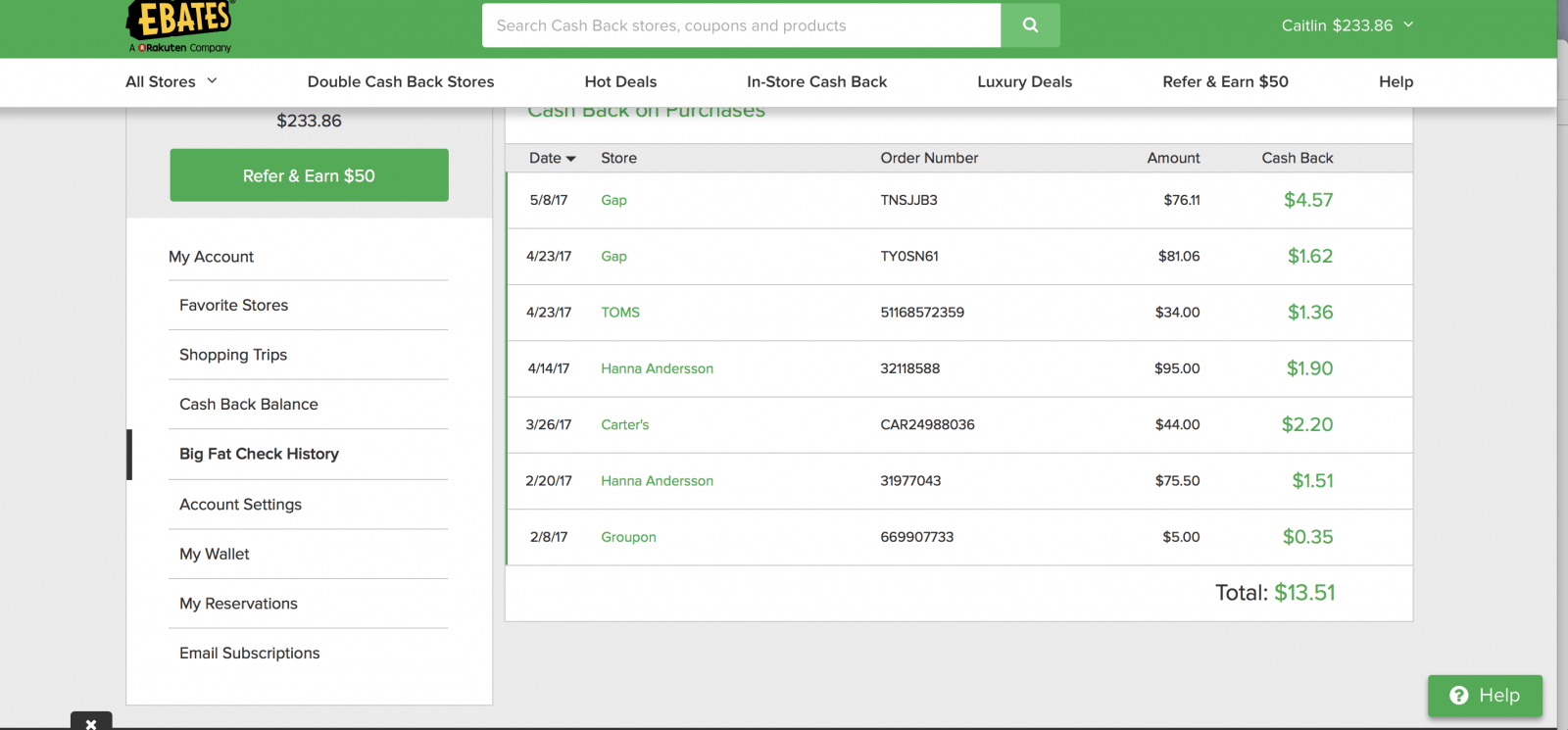This screenshot has width=1568, height=730.
Task: Sort table by Date arrow
Action: point(570,159)
